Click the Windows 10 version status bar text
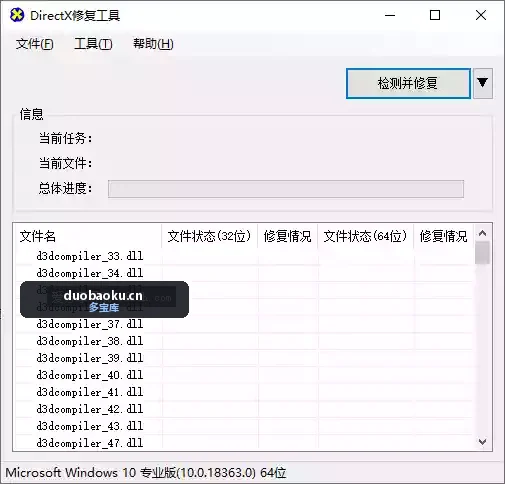 (x=146, y=473)
